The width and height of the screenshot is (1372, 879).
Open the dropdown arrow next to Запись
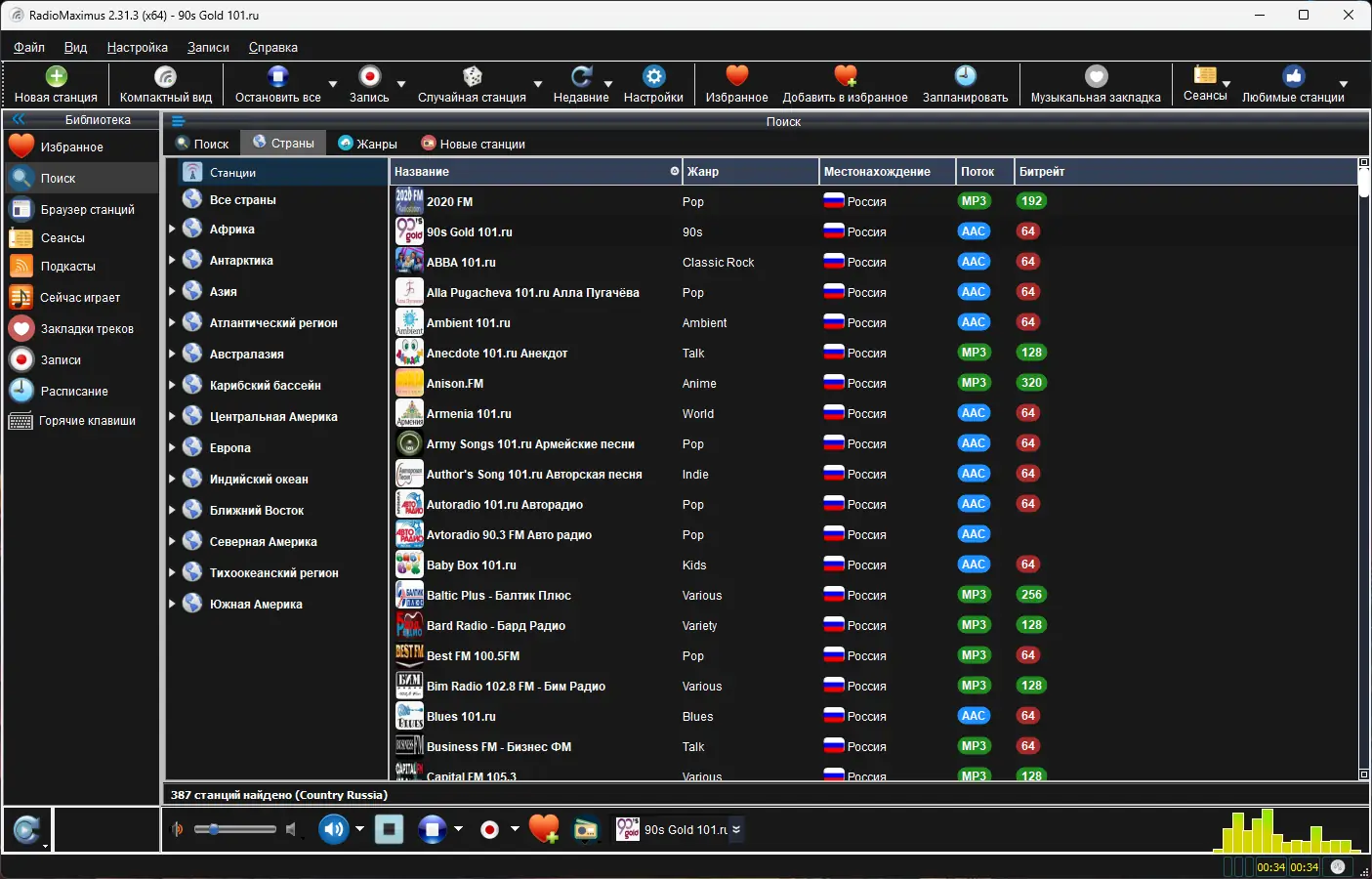400,84
